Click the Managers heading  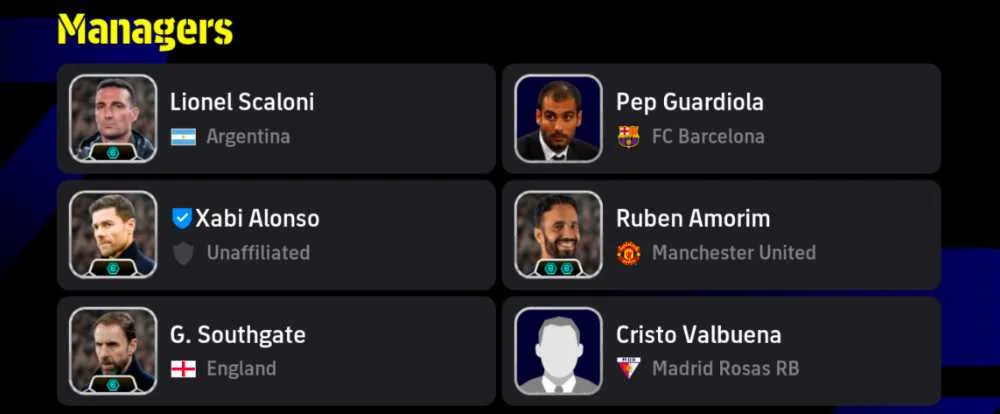[x=145, y=30]
